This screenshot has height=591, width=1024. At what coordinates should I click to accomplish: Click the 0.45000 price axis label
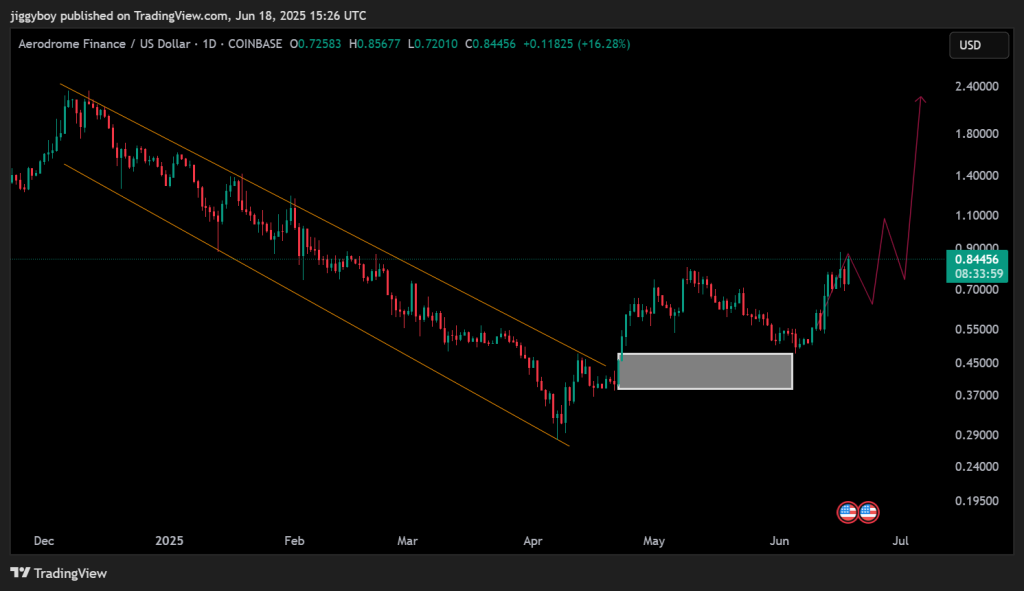click(976, 363)
